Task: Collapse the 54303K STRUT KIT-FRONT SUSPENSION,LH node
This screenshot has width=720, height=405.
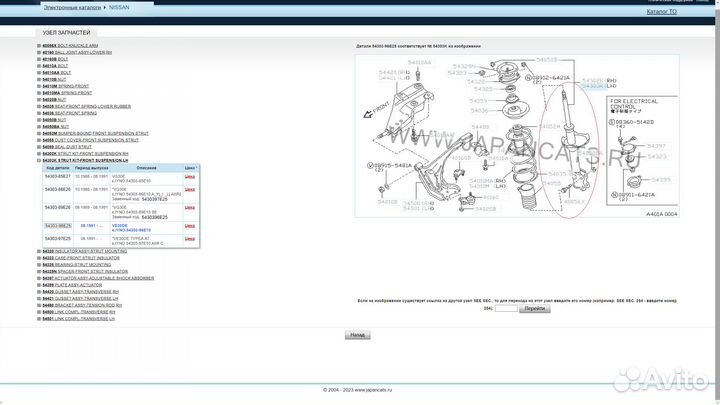Action: click(x=40, y=160)
